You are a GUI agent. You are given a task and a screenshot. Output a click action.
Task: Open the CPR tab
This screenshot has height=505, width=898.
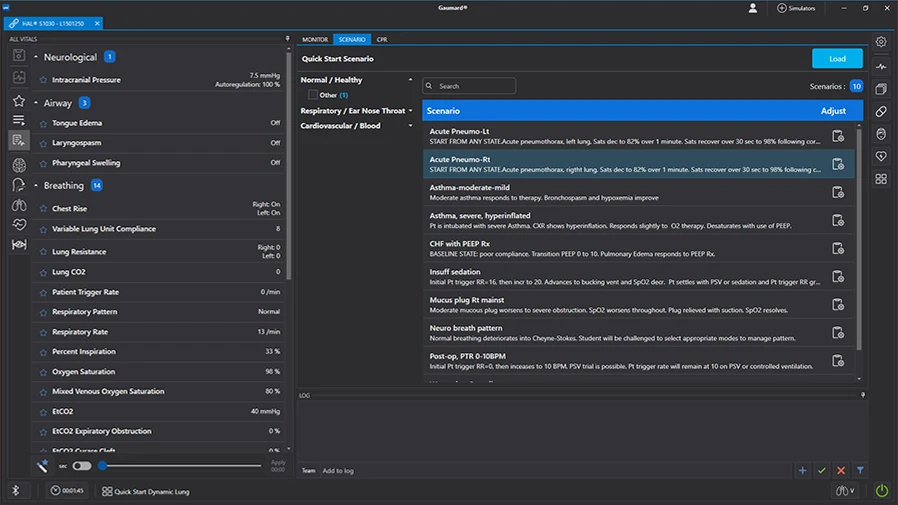pyautogui.click(x=382, y=40)
